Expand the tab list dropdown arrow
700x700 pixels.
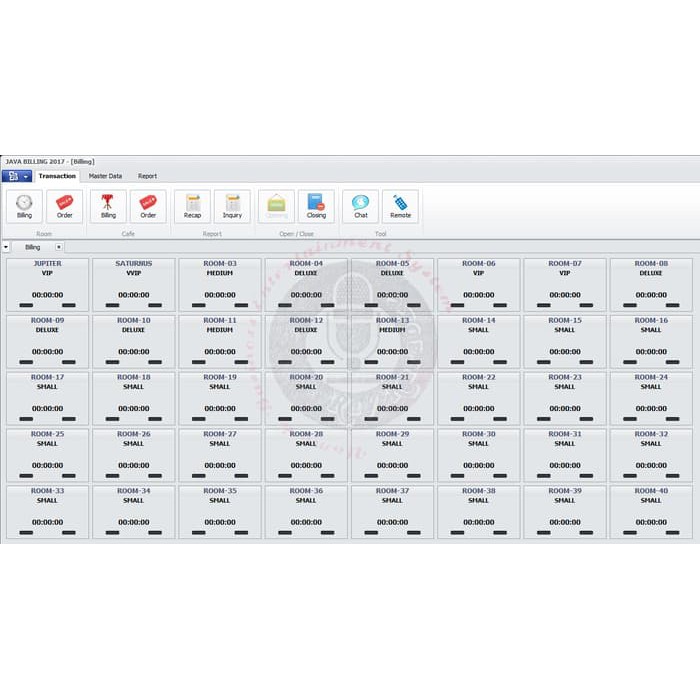6,247
